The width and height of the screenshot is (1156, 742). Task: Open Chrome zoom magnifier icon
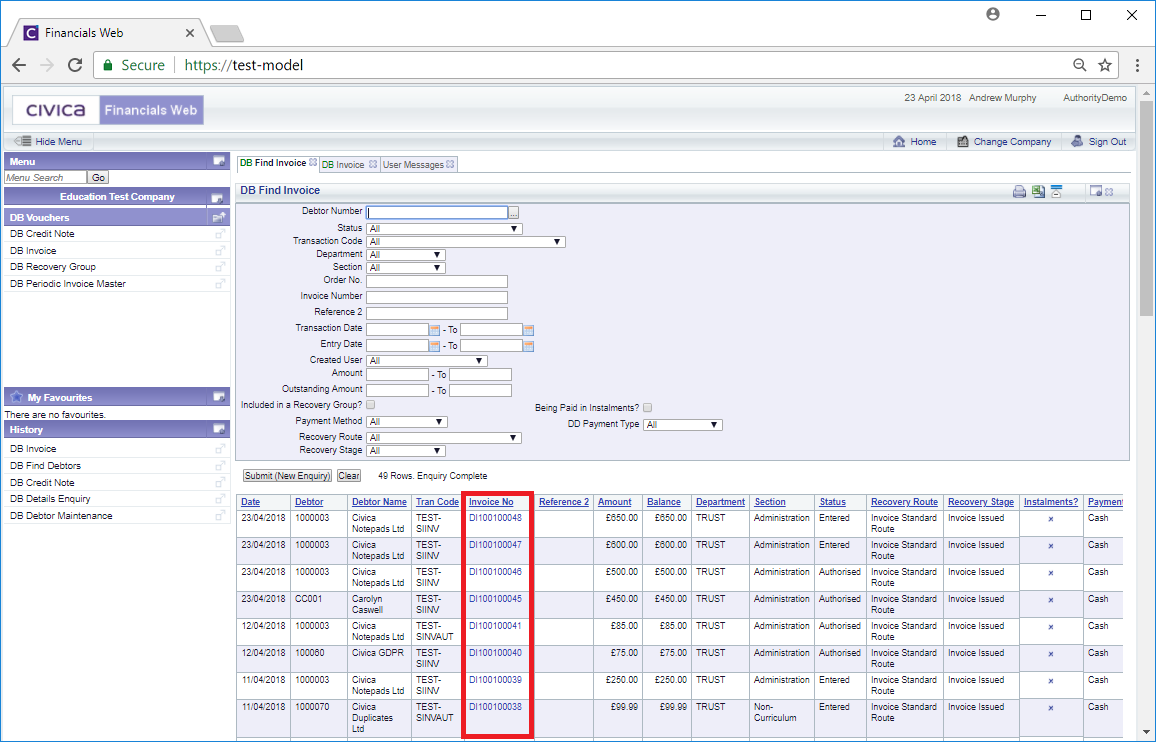click(x=1079, y=65)
